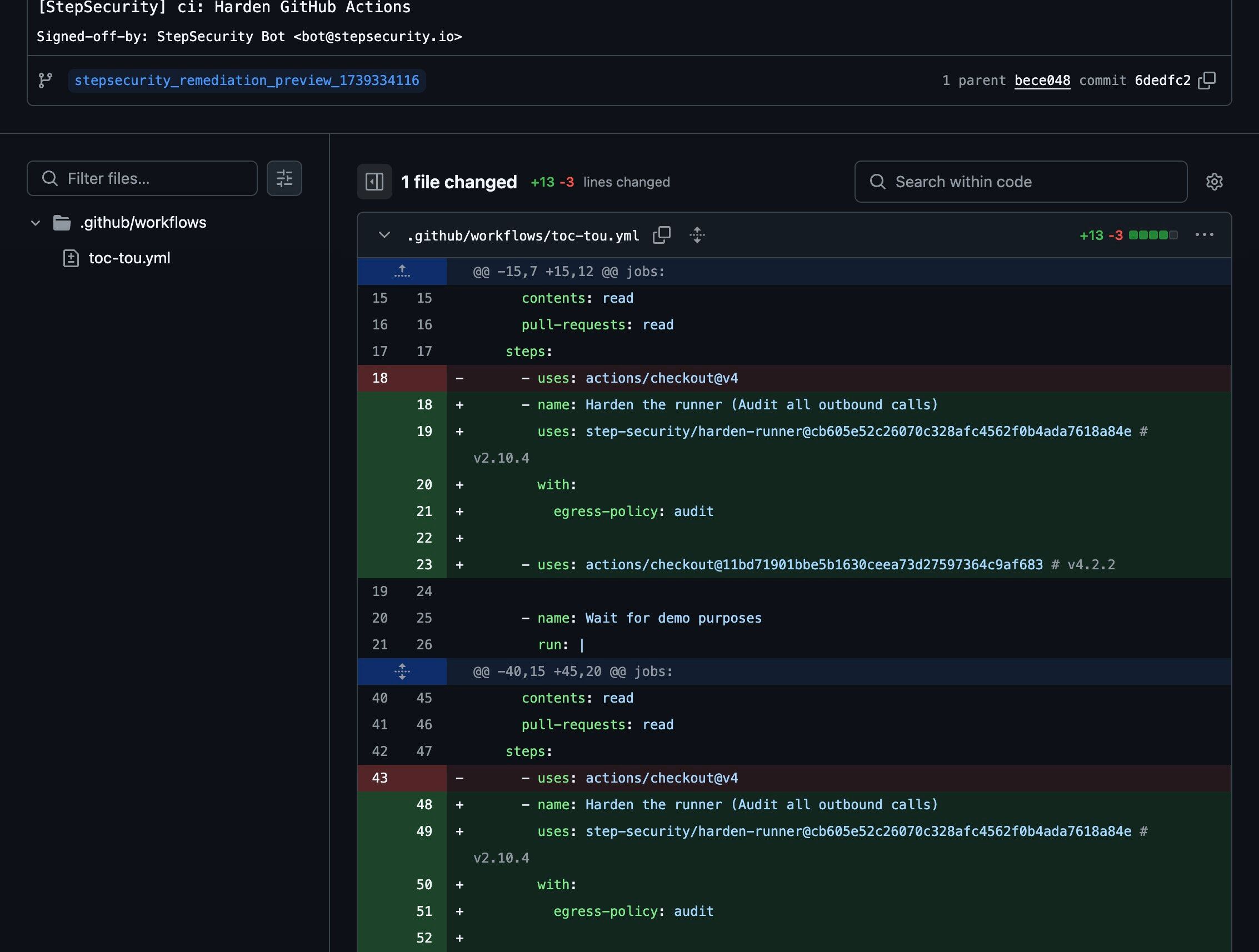Focus the Search within code field
The width and height of the screenshot is (1259, 952).
click(x=1021, y=182)
